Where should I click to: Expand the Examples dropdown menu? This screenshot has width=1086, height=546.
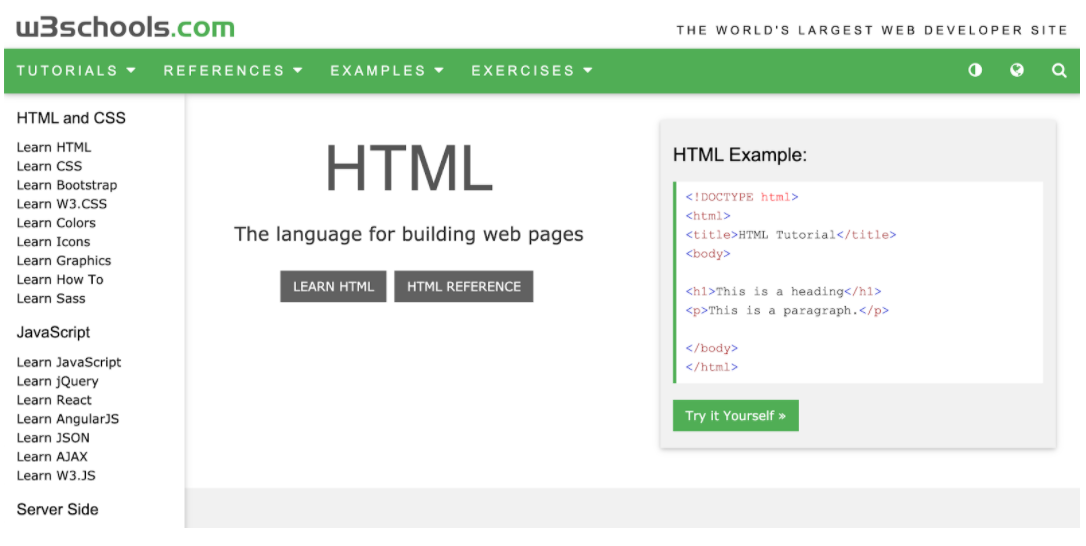tap(387, 71)
